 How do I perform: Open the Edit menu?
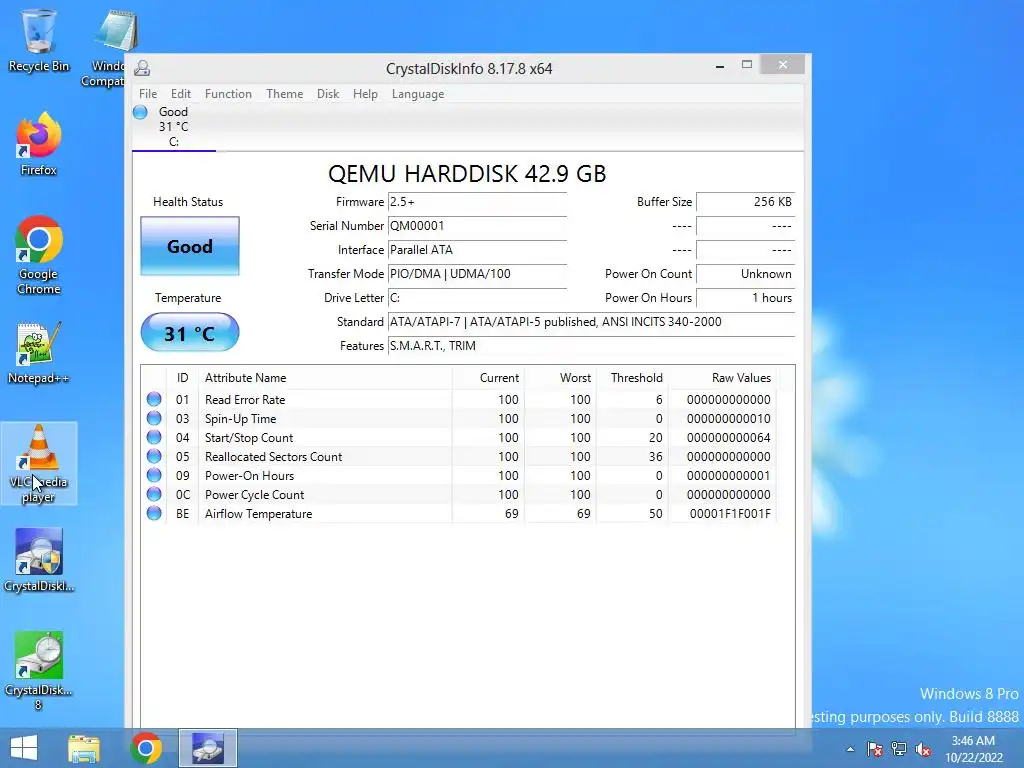click(x=181, y=93)
